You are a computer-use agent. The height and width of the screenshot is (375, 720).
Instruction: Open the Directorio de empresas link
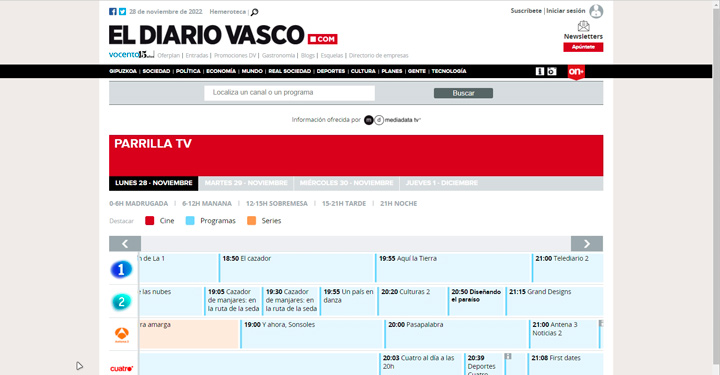(x=378, y=56)
